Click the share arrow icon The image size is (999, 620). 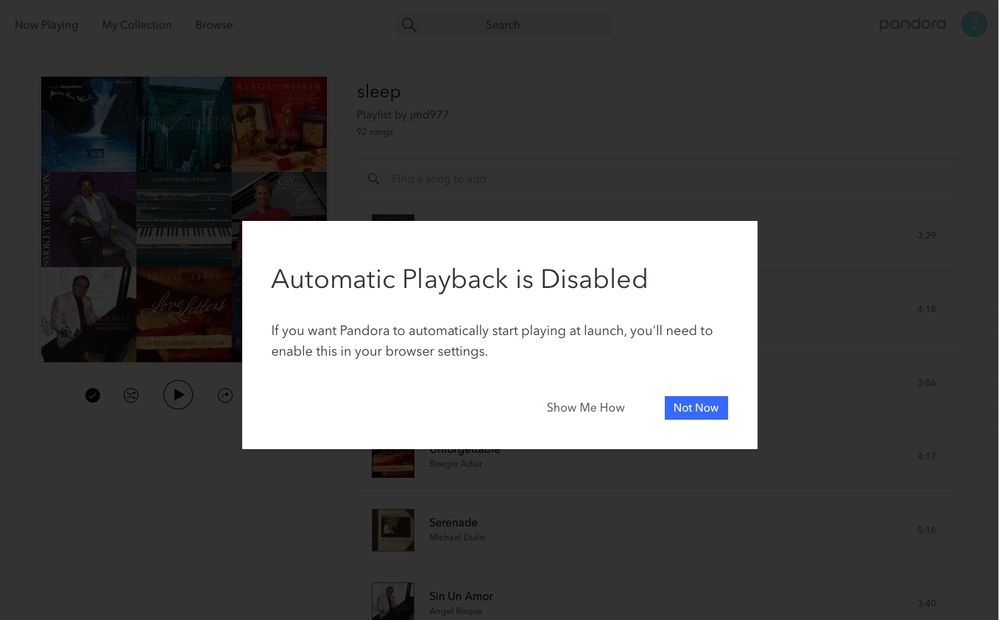(x=225, y=396)
